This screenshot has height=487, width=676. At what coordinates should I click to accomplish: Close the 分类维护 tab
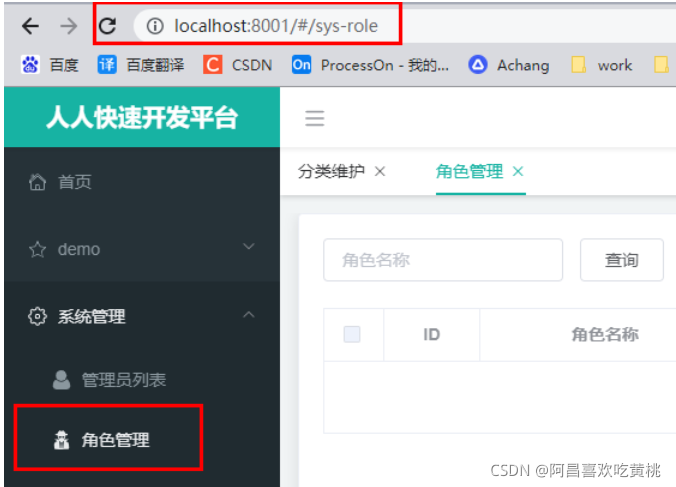coord(380,172)
